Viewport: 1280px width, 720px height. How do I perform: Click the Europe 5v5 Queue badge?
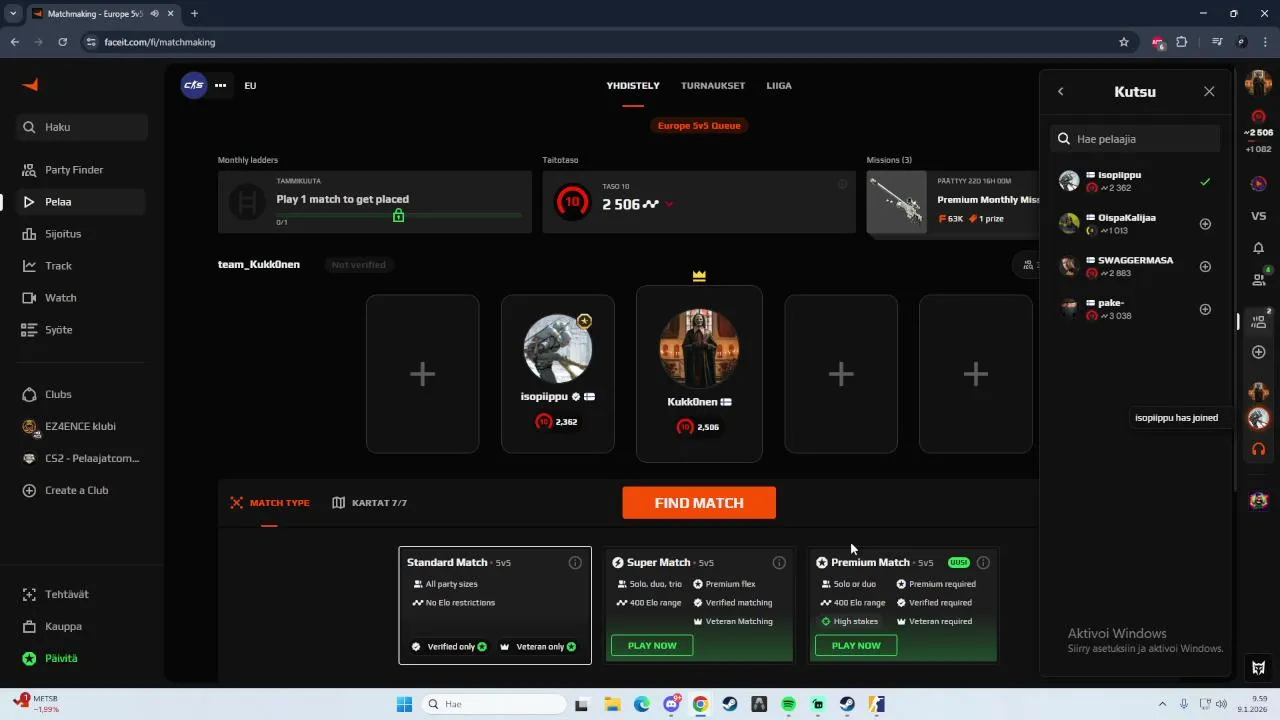tap(699, 125)
